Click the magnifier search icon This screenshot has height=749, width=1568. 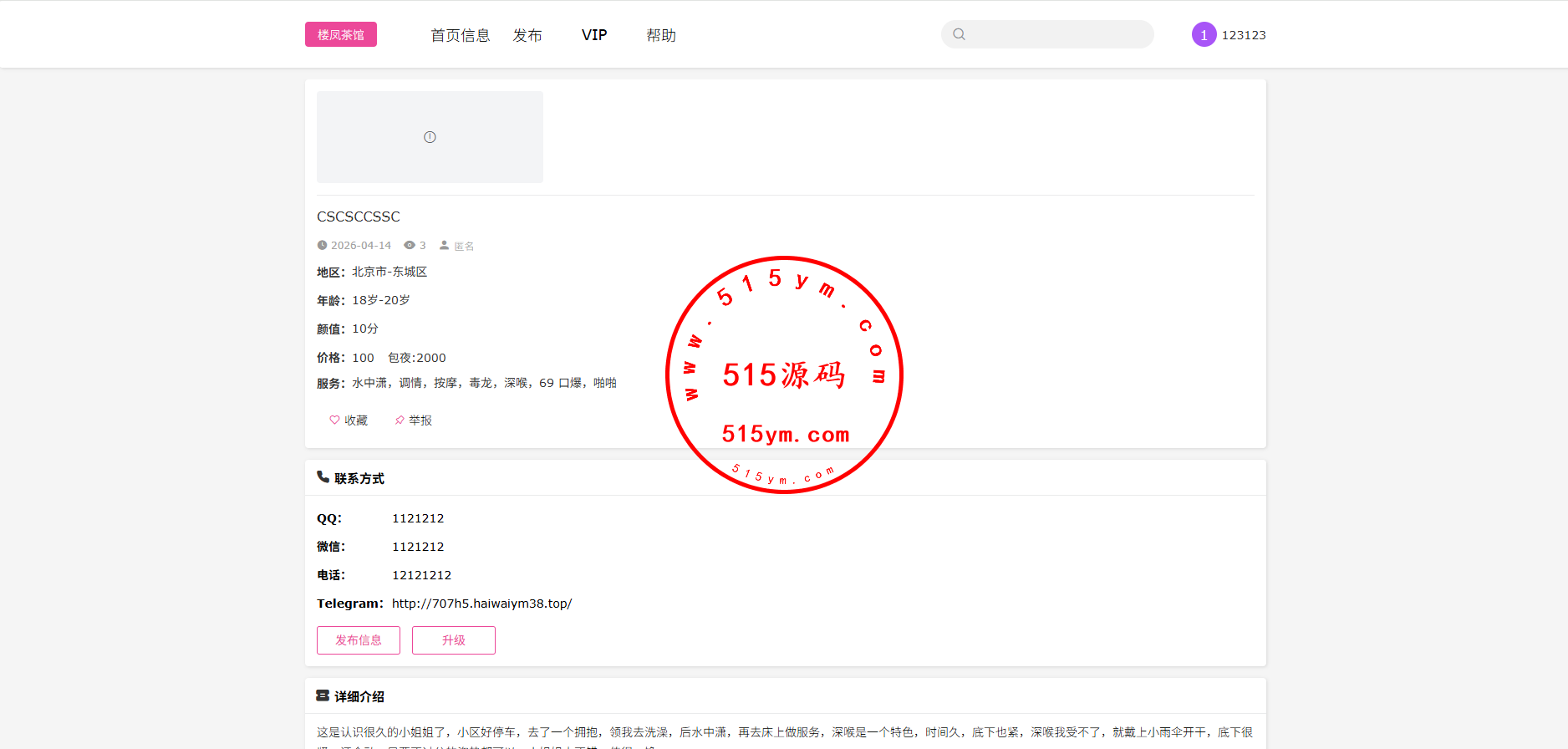(960, 34)
